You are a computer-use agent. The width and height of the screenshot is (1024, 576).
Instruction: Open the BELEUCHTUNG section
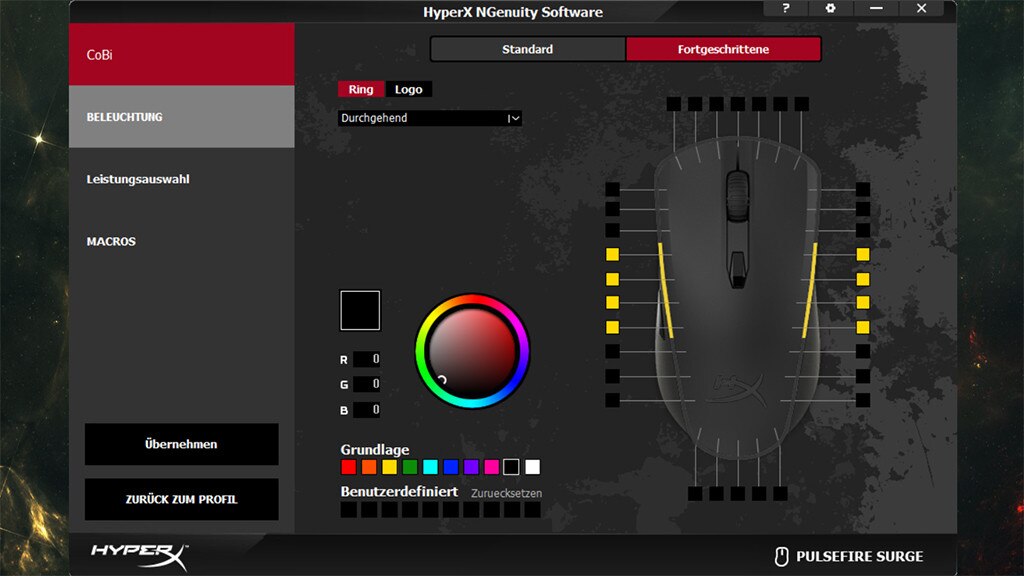click(182, 117)
